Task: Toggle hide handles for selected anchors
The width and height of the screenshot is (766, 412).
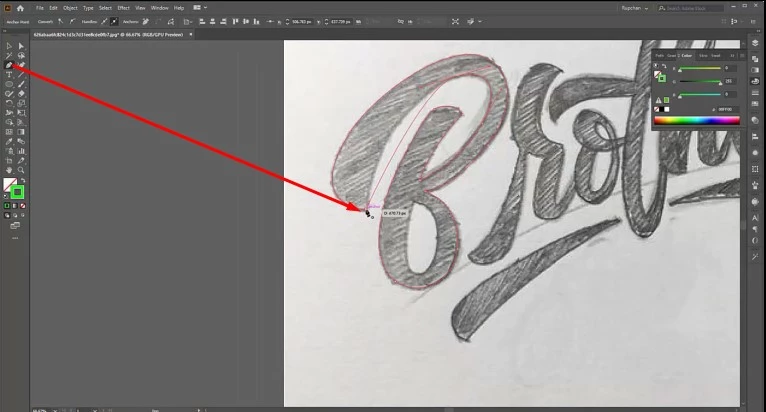Action: pos(114,22)
